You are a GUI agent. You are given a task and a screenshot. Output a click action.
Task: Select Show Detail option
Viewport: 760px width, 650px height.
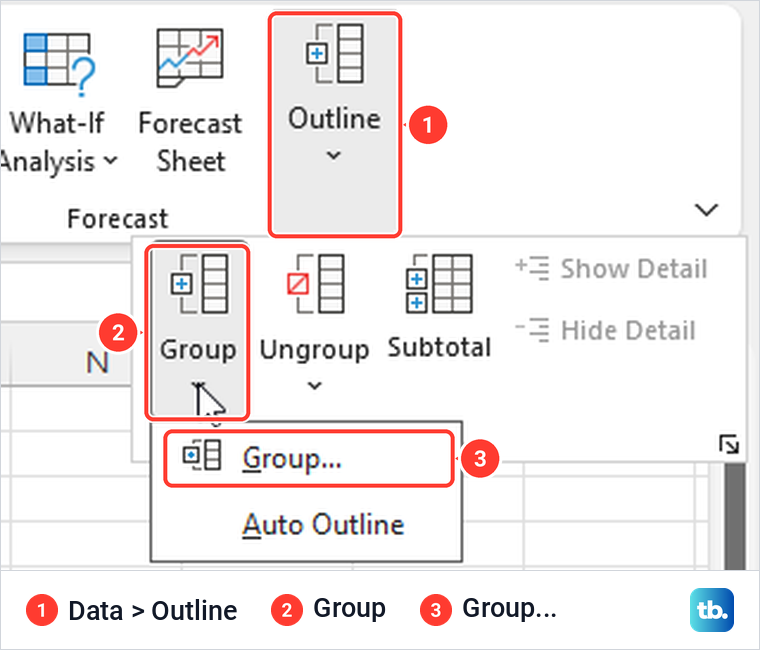(611, 269)
